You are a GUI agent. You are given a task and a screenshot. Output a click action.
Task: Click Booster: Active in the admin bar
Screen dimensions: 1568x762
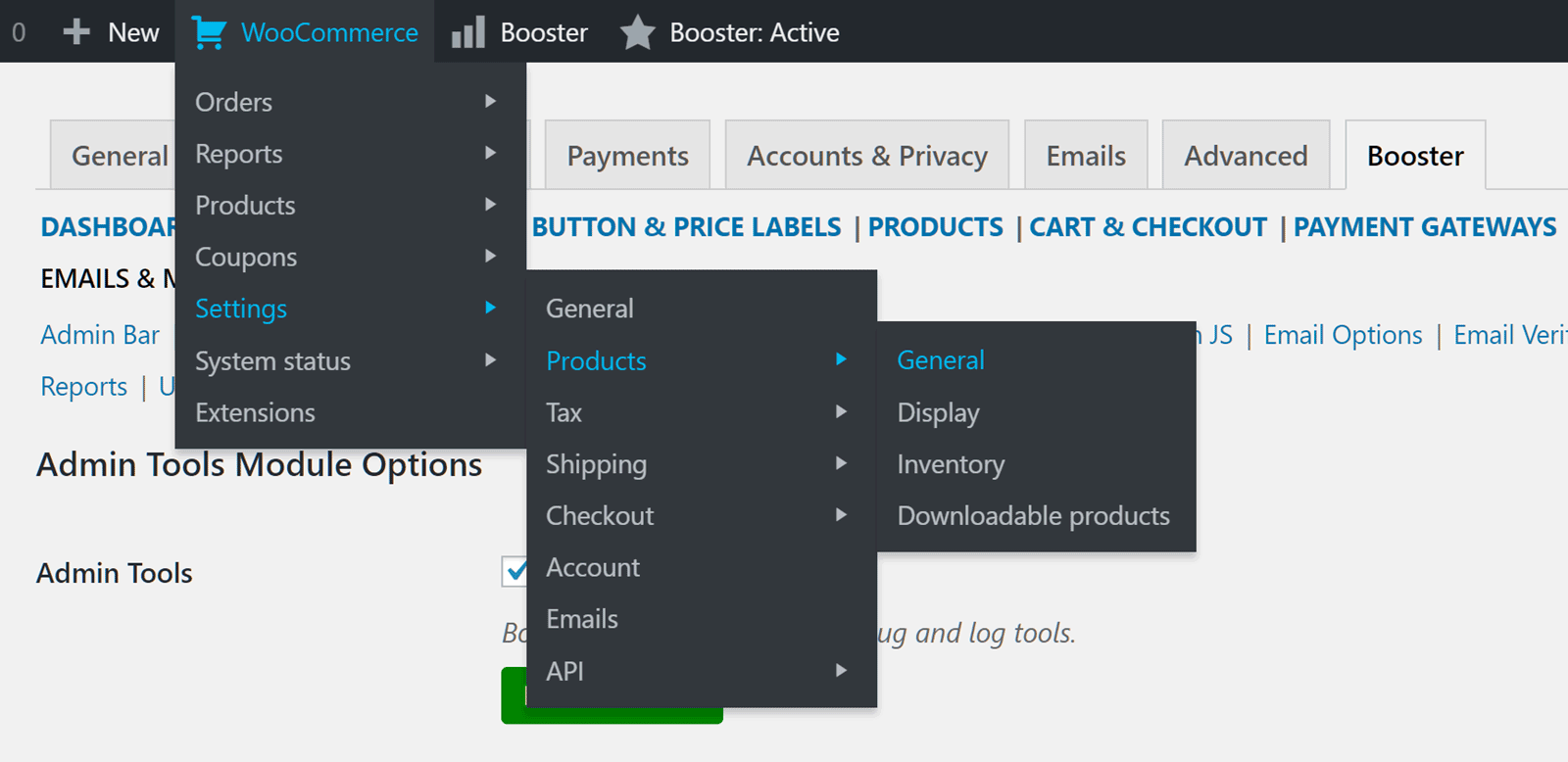[755, 32]
